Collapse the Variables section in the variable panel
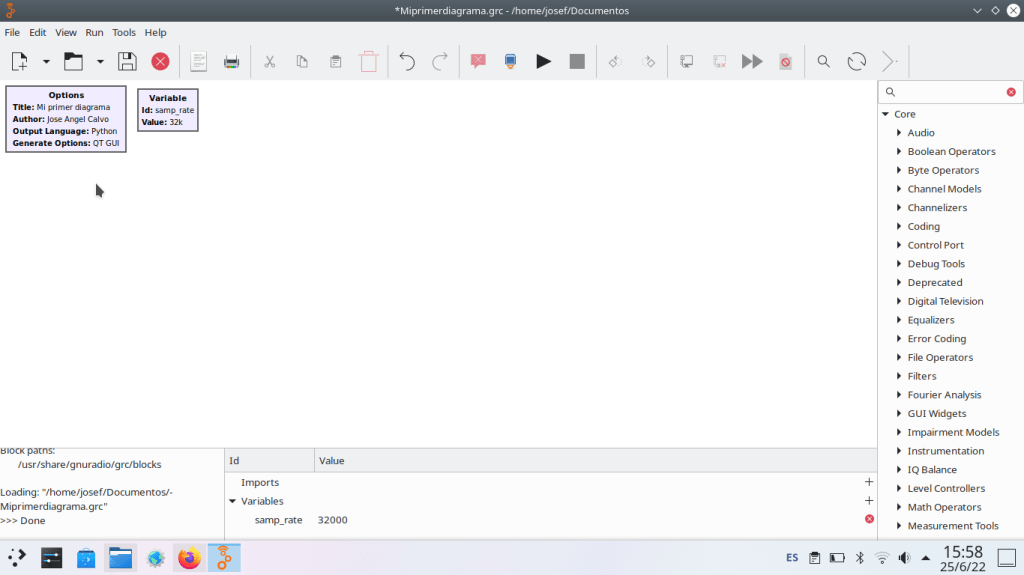Screen dimensions: 1024x575 (233, 501)
